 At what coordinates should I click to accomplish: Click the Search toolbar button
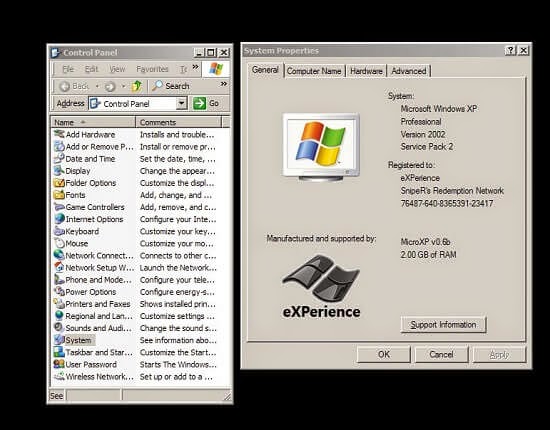171,86
